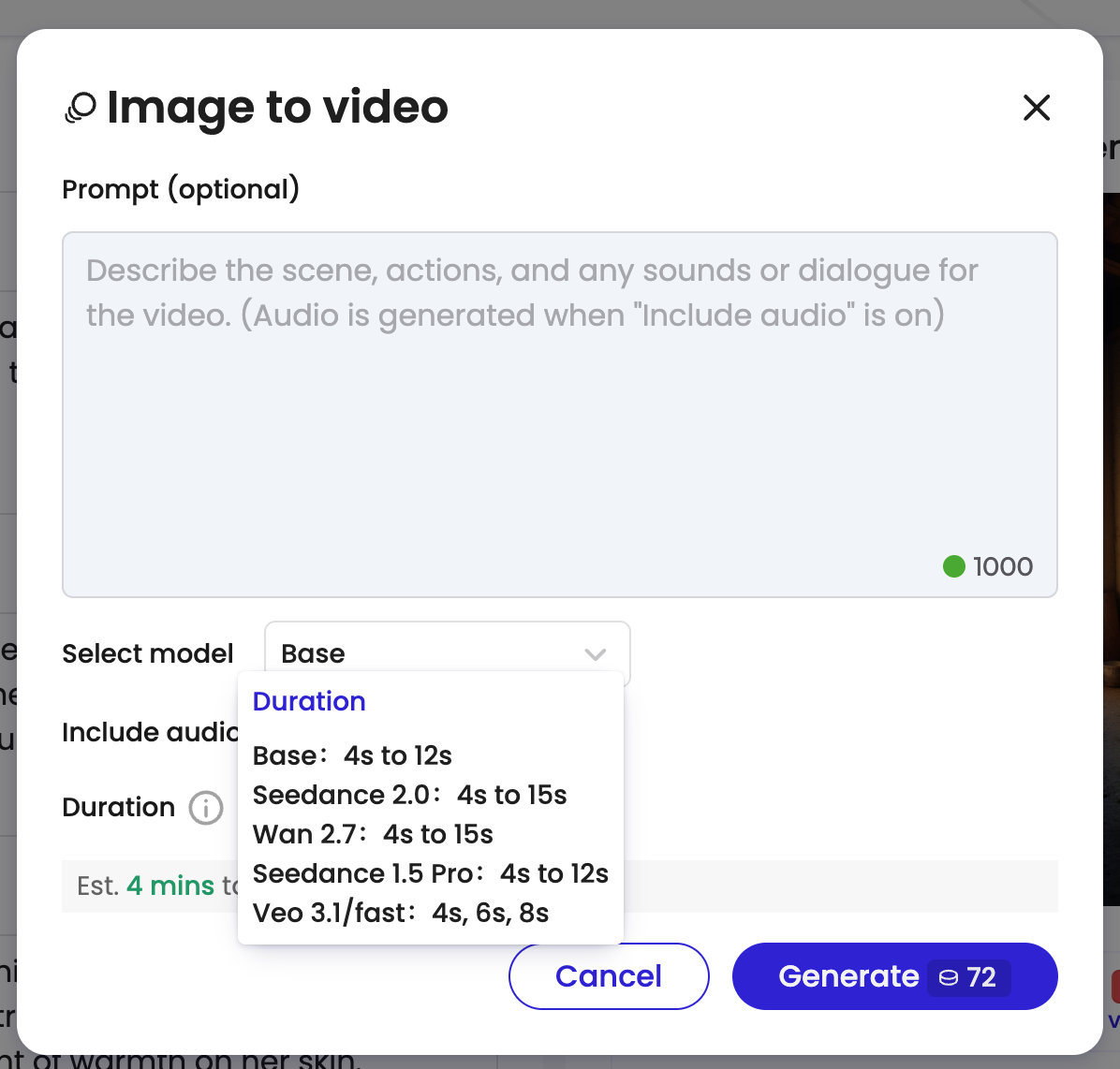Viewport: 1120px width, 1069px height.
Task: Click the Seedance 1.5 Pro duration line
Action: [x=430, y=873]
